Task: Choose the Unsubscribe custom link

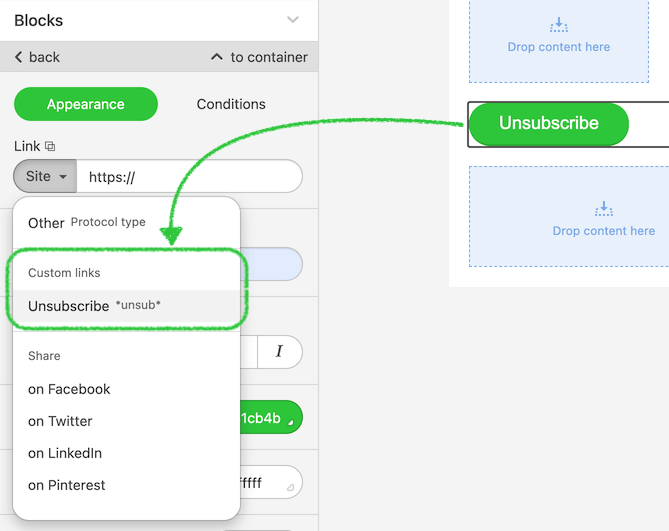Action: coord(69,306)
